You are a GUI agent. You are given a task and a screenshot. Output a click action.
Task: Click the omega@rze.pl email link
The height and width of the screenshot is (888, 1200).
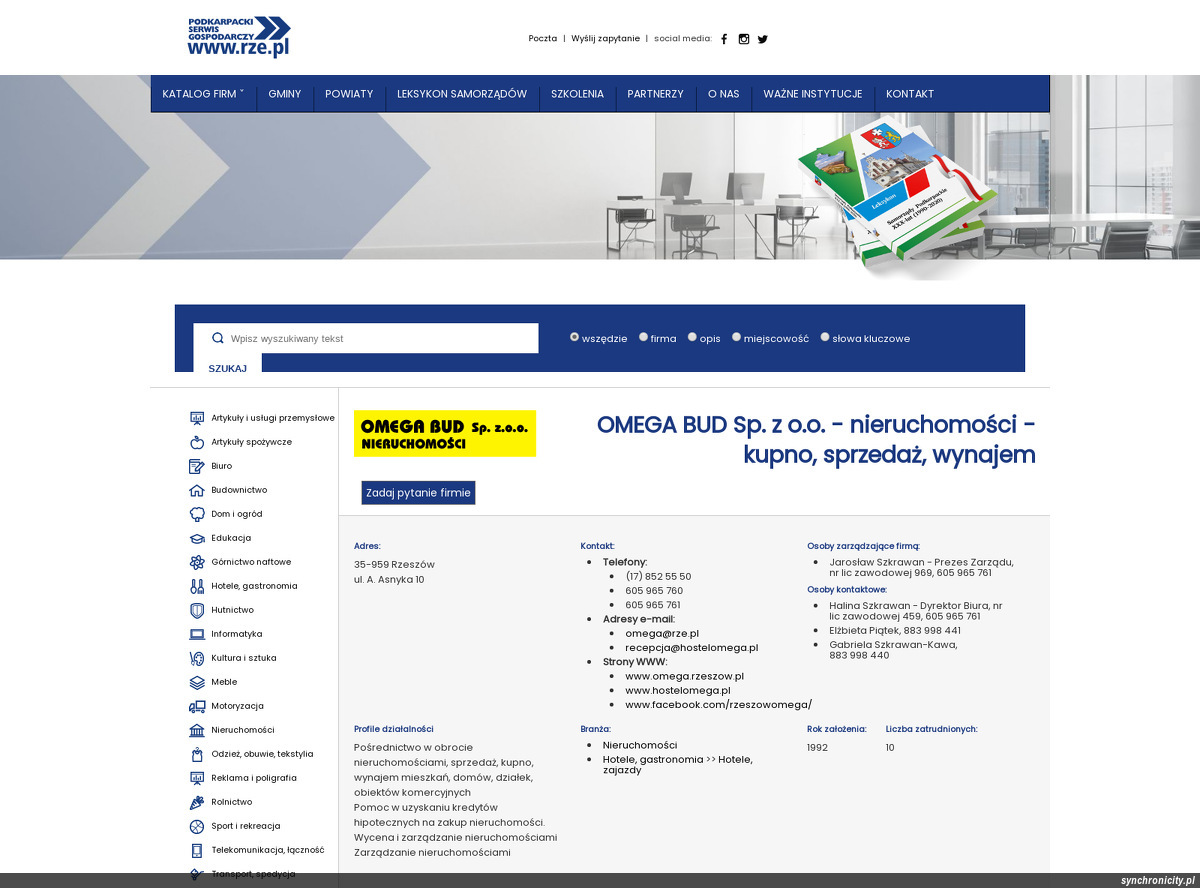661,633
